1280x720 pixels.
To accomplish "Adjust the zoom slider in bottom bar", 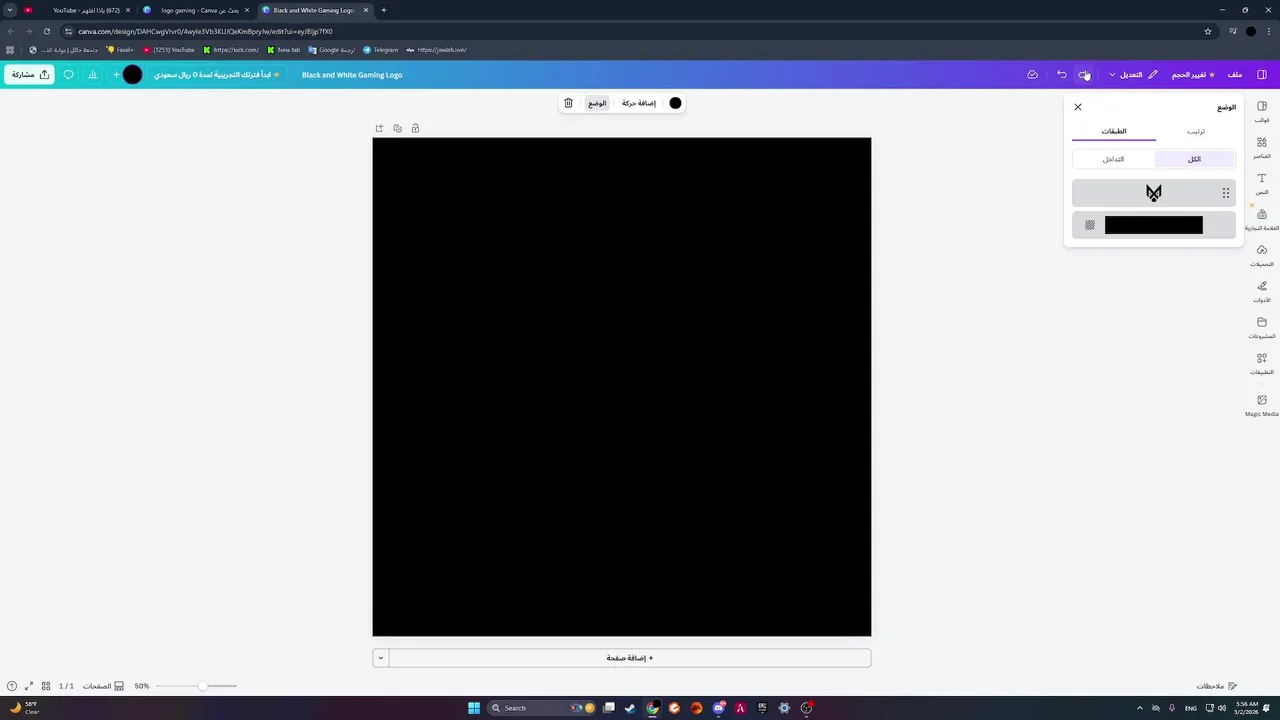I will point(203,686).
